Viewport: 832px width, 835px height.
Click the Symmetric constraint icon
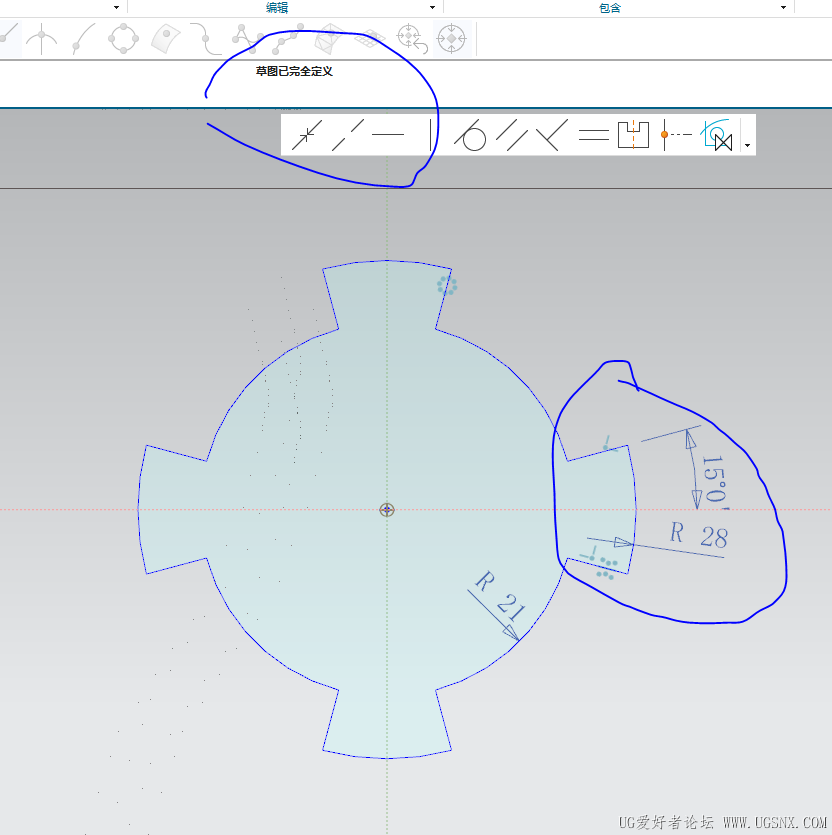[x=633, y=134]
